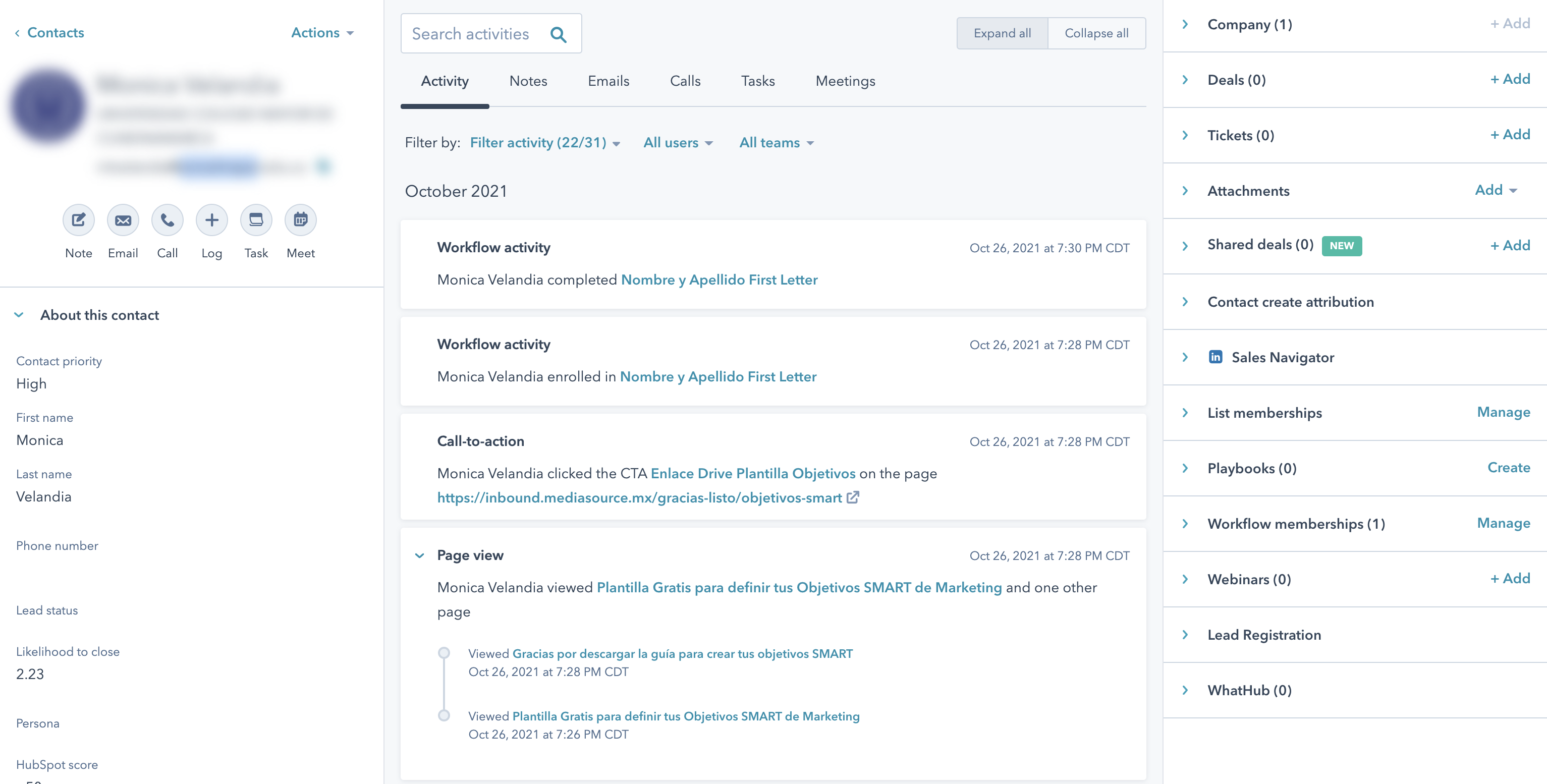Click the Note icon button
Viewport: 1547px width, 784px height.
[79, 220]
